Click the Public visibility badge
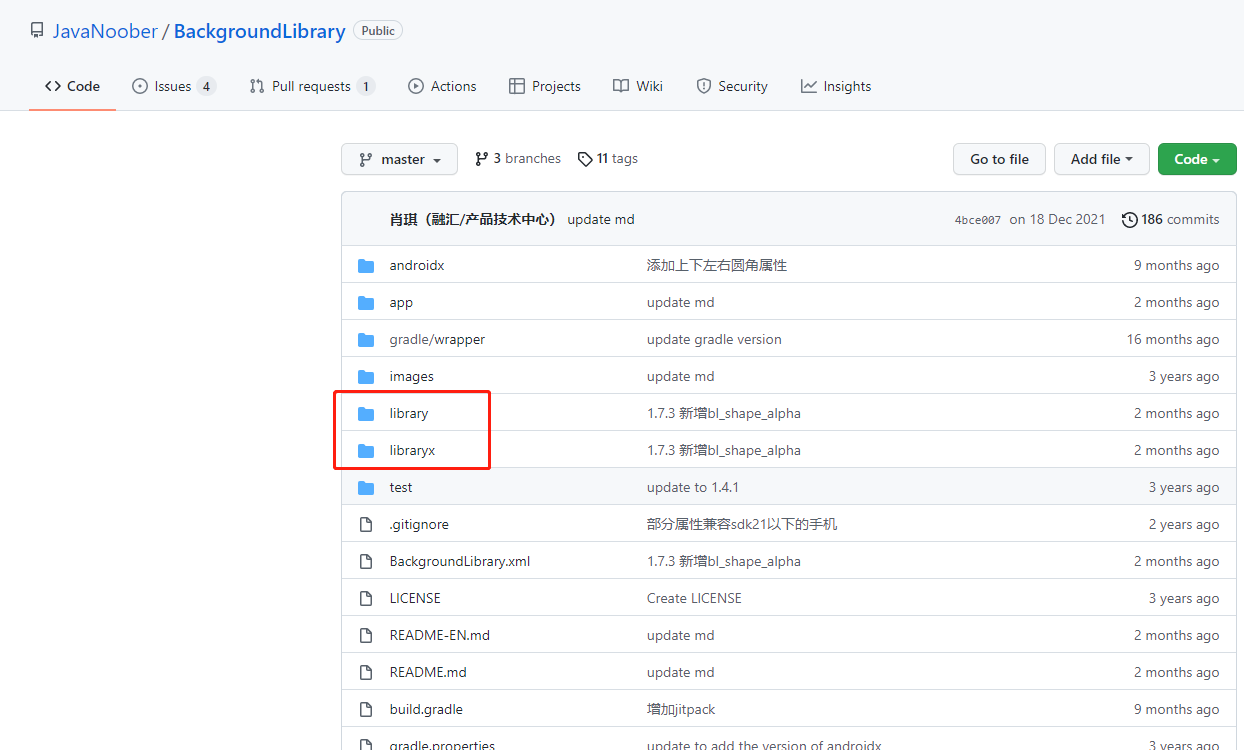The height and width of the screenshot is (750, 1244). click(378, 31)
